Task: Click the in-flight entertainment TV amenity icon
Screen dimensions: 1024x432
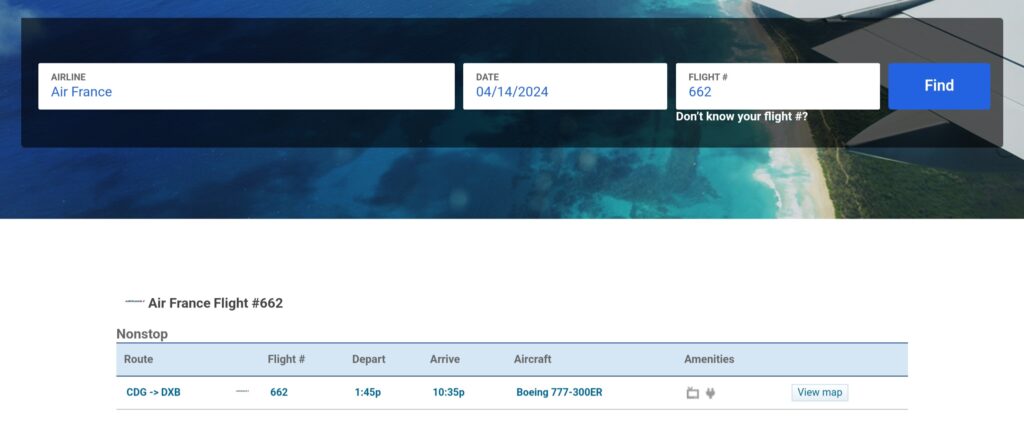Action: (692, 393)
